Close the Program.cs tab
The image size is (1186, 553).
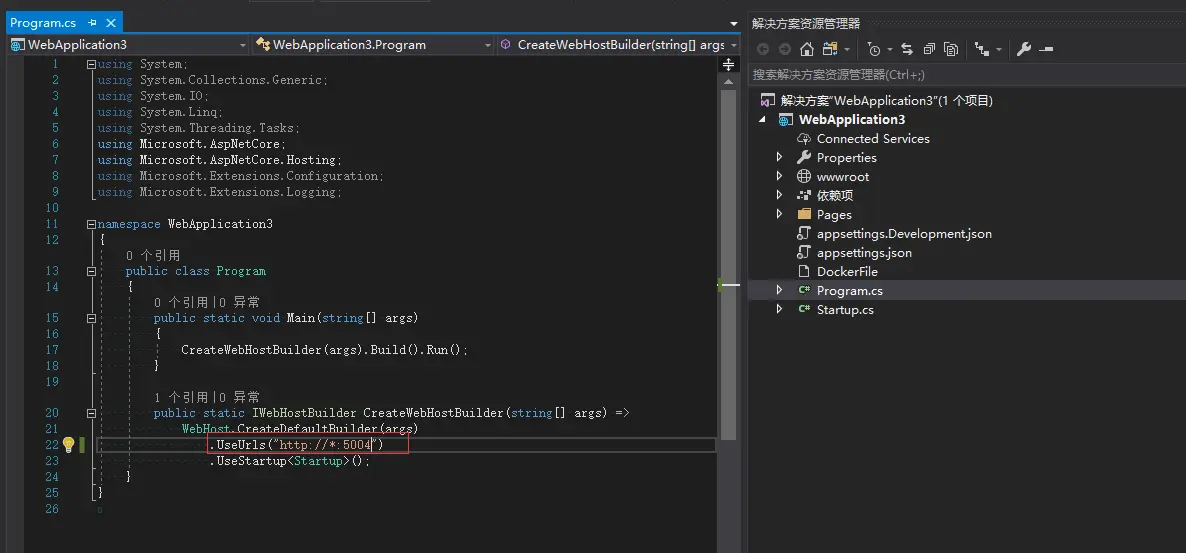click(x=111, y=23)
